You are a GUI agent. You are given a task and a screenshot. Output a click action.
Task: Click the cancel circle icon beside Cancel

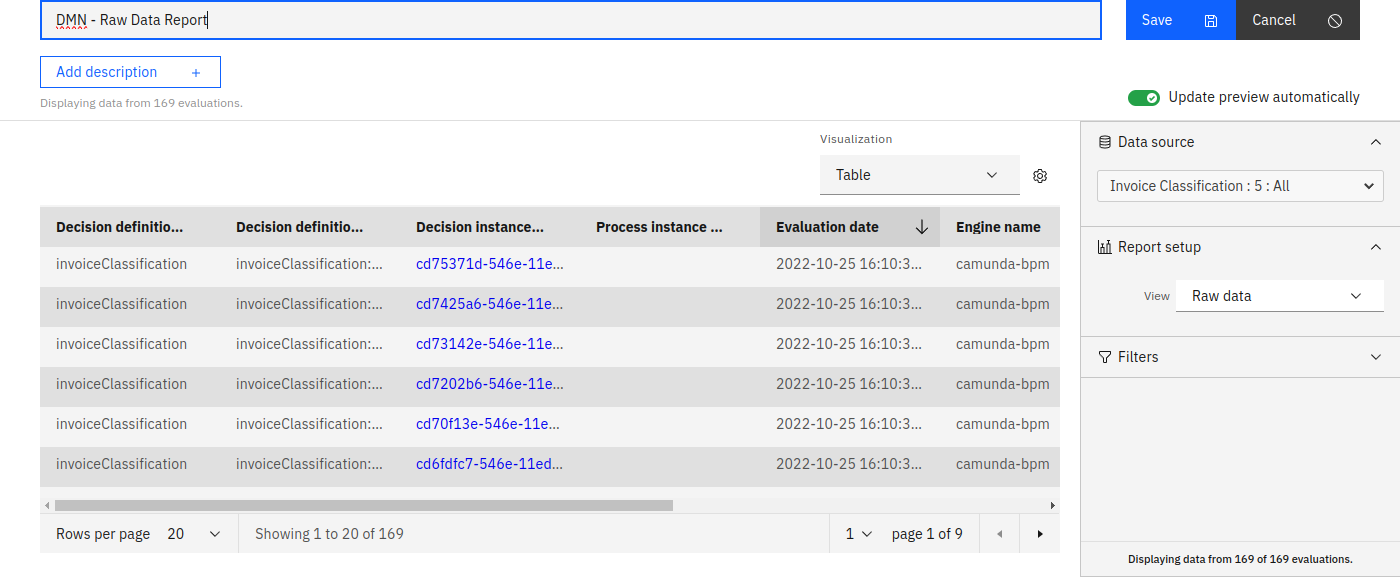(x=1337, y=19)
